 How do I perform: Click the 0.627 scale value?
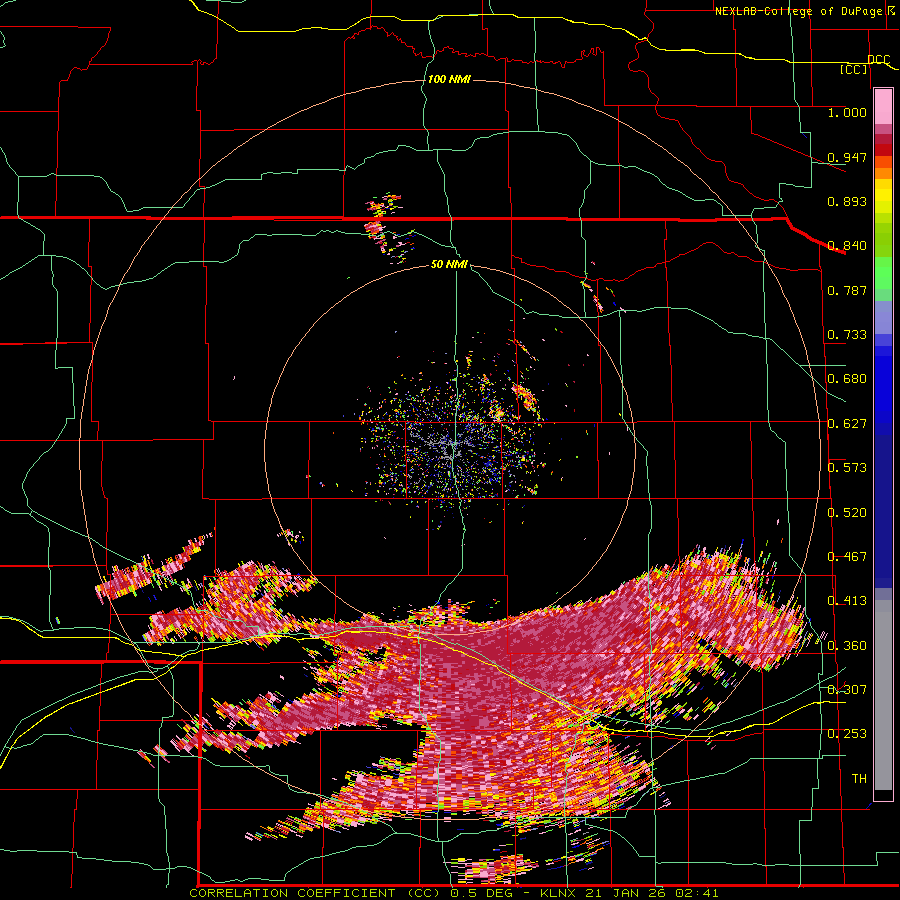click(847, 424)
